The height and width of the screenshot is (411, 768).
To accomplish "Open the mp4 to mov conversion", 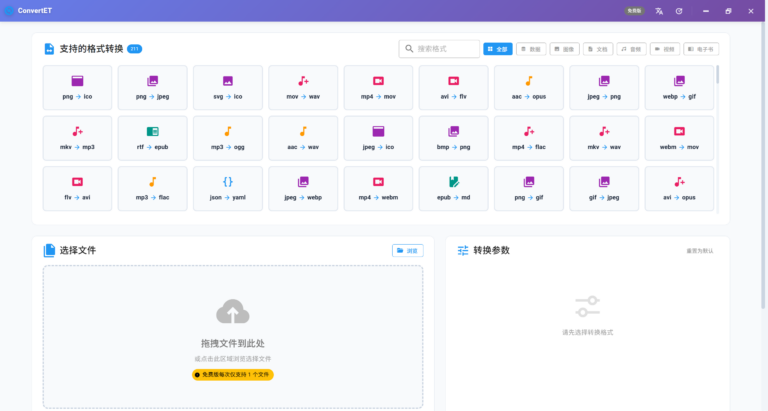I will (378, 88).
